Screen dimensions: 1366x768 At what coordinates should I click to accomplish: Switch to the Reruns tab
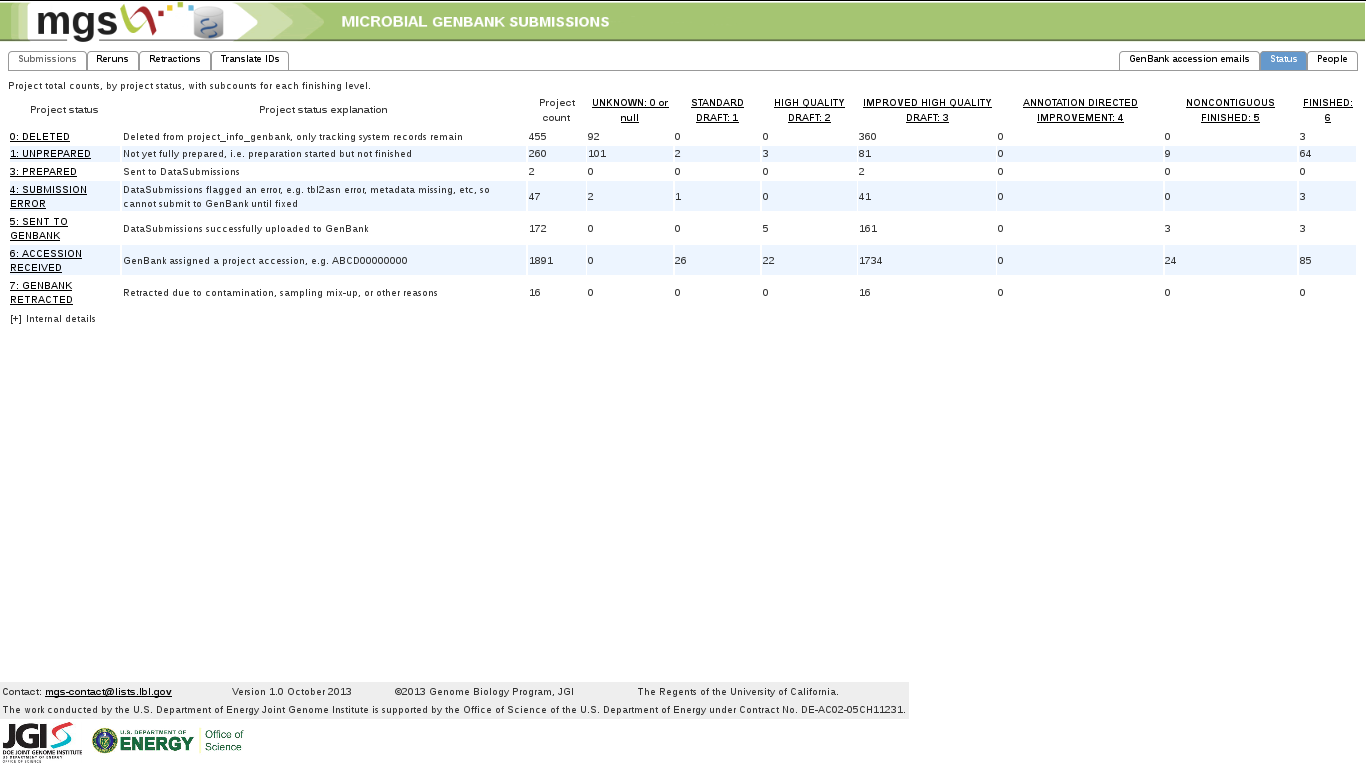tap(113, 60)
